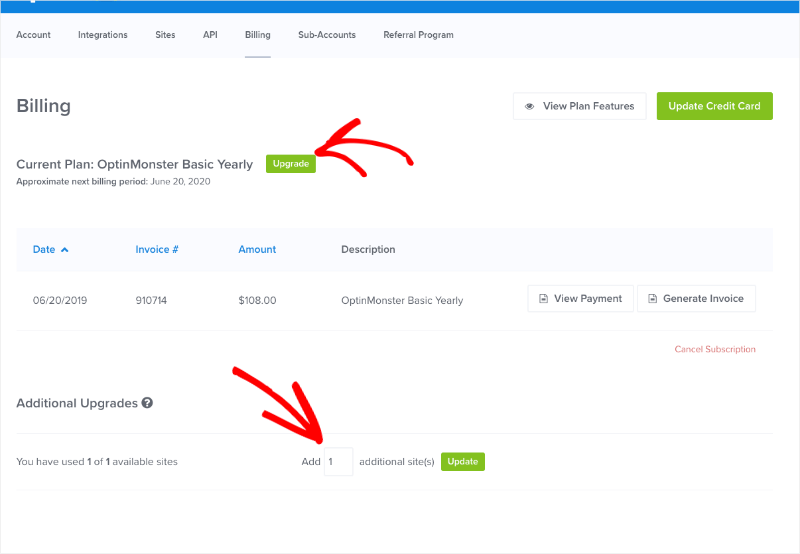Click the eye icon on View Plan Features
Screen dimensions: 800x554
tap(530, 107)
